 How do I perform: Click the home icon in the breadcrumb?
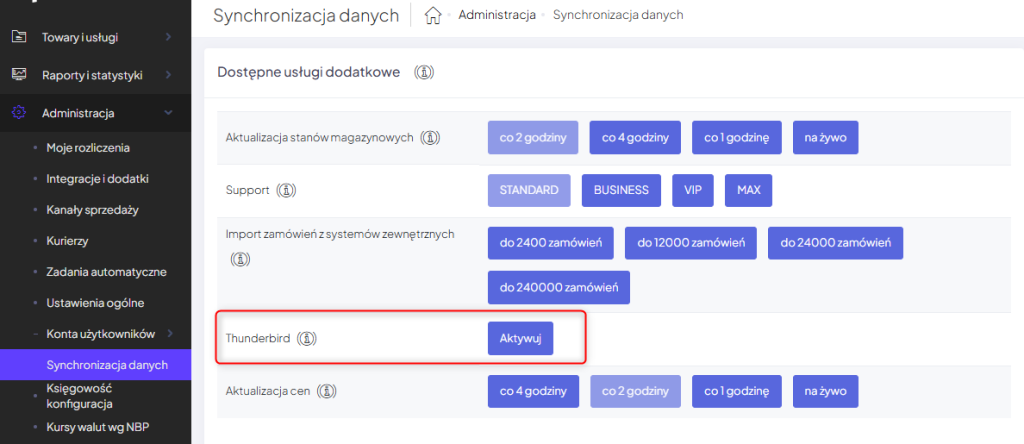(x=433, y=15)
